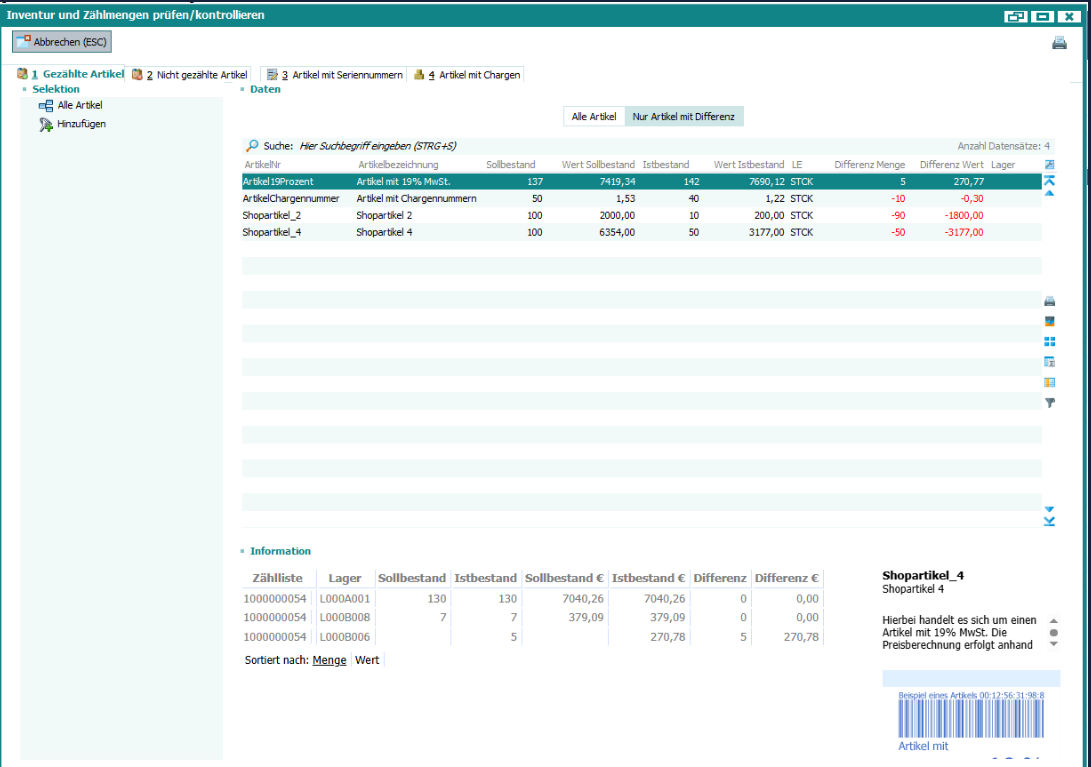1091x767 pixels.
Task: Jump to first record with top arrow
Action: pos(1049,180)
